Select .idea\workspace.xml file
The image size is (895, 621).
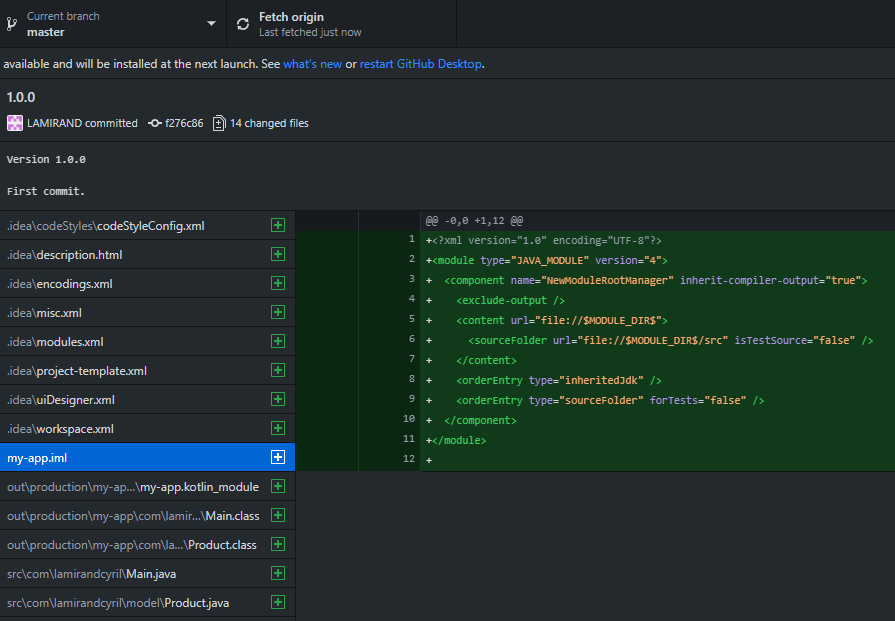(147, 429)
